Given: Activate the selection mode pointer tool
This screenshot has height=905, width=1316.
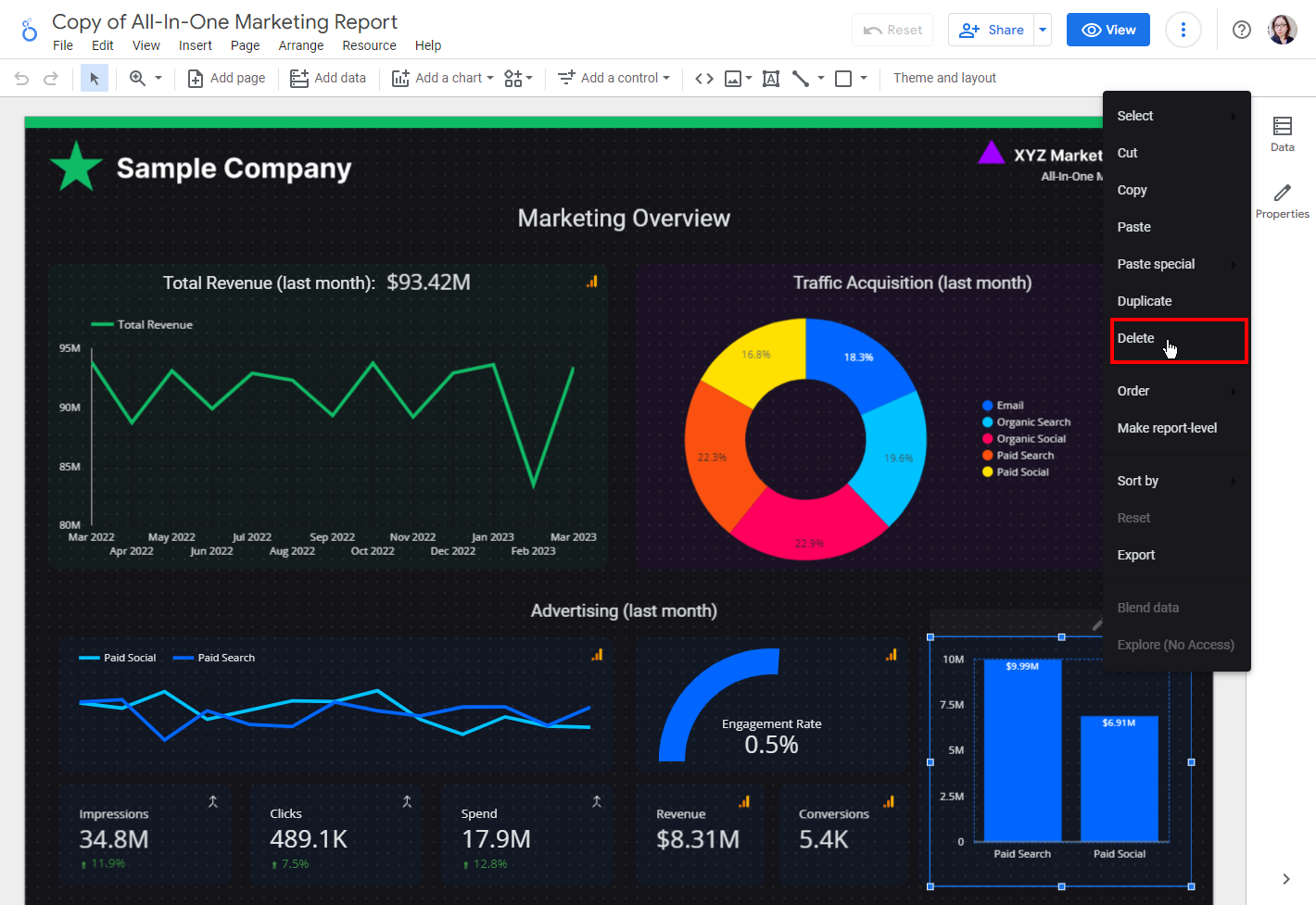Looking at the screenshot, I should coord(94,79).
